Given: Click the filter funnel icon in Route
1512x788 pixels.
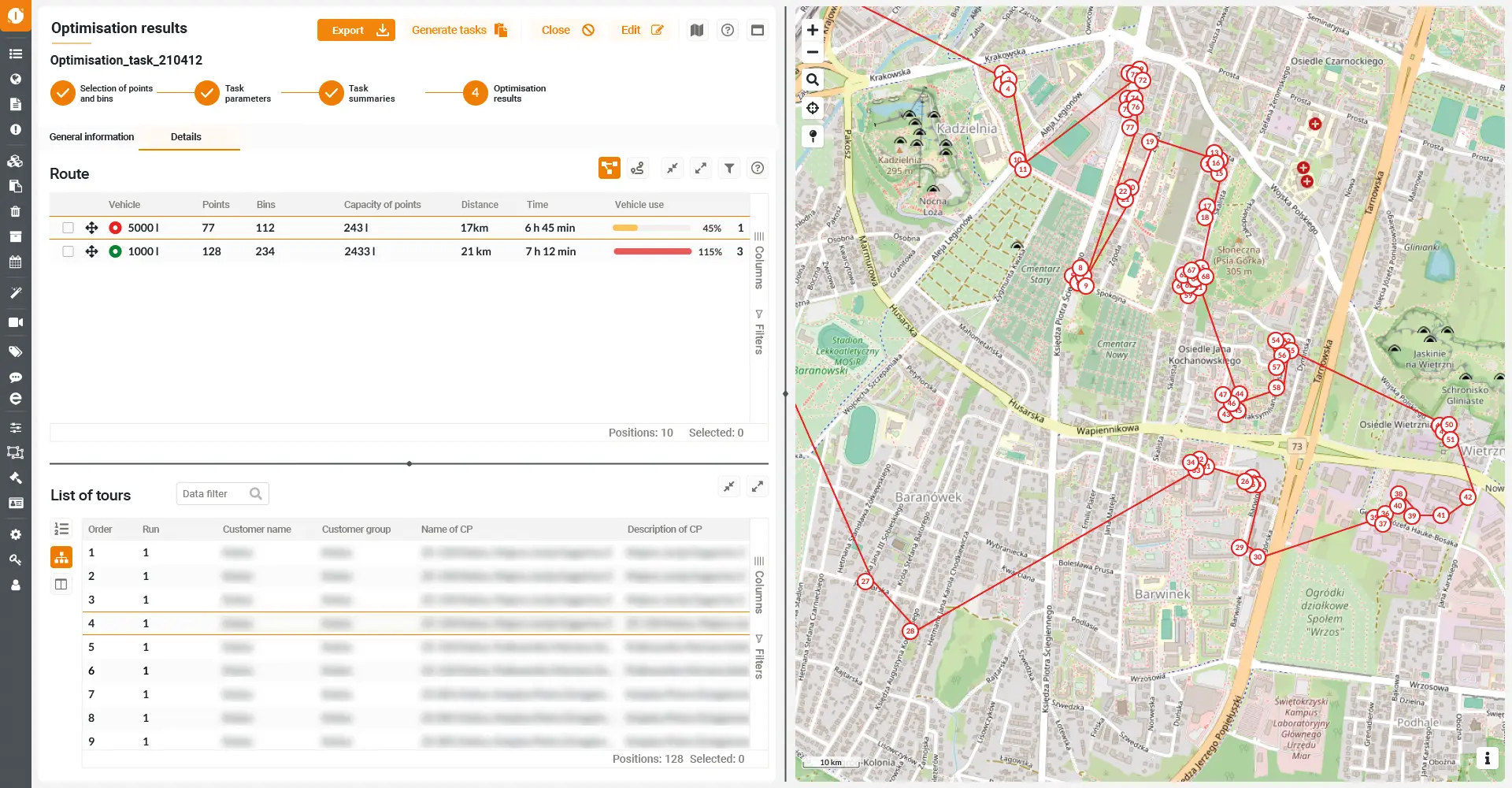Looking at the screenshot, I should pyautogui.click(x=729, y=168).
